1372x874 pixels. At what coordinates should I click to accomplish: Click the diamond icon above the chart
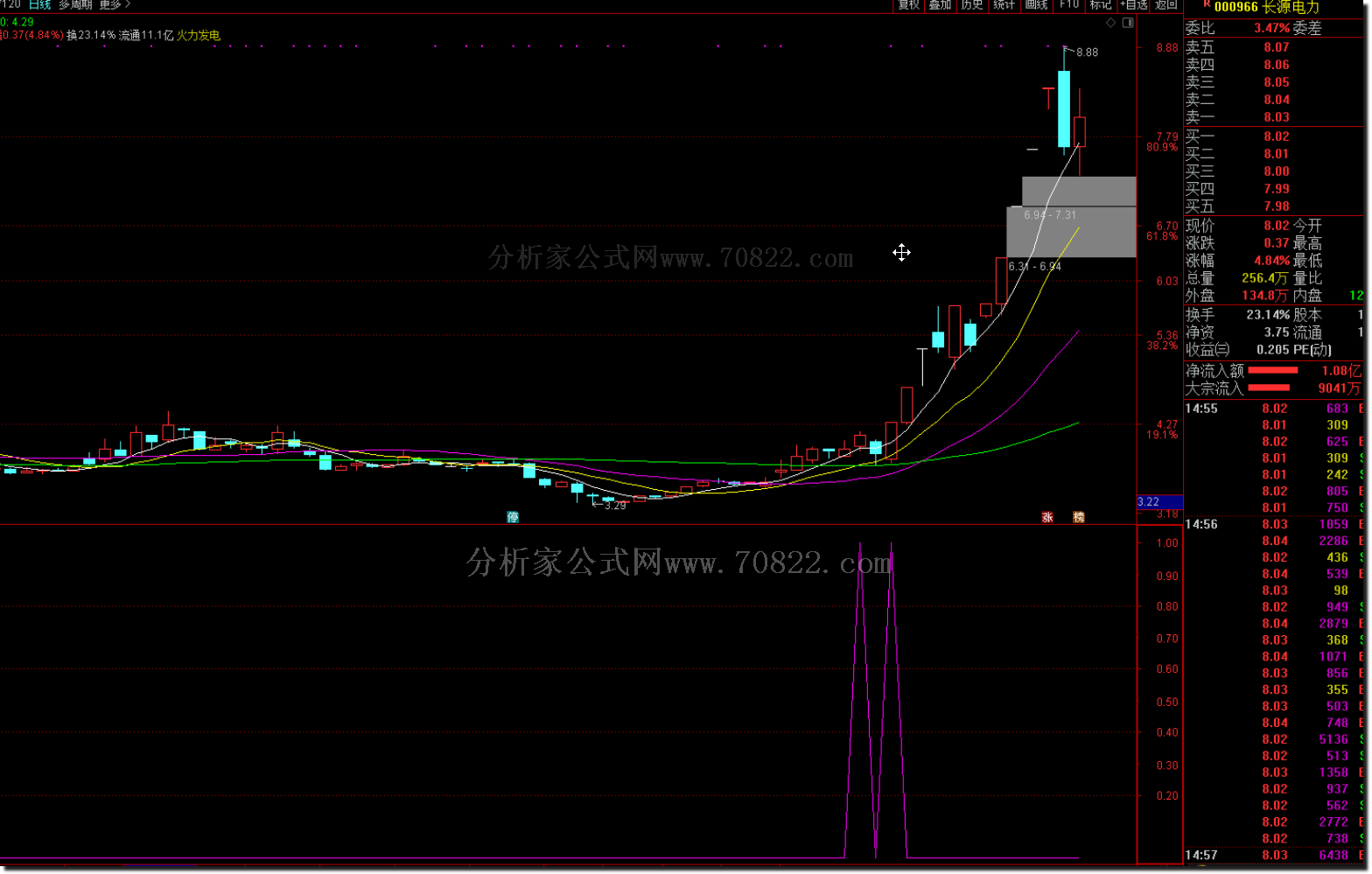[x=1111, y=23]
